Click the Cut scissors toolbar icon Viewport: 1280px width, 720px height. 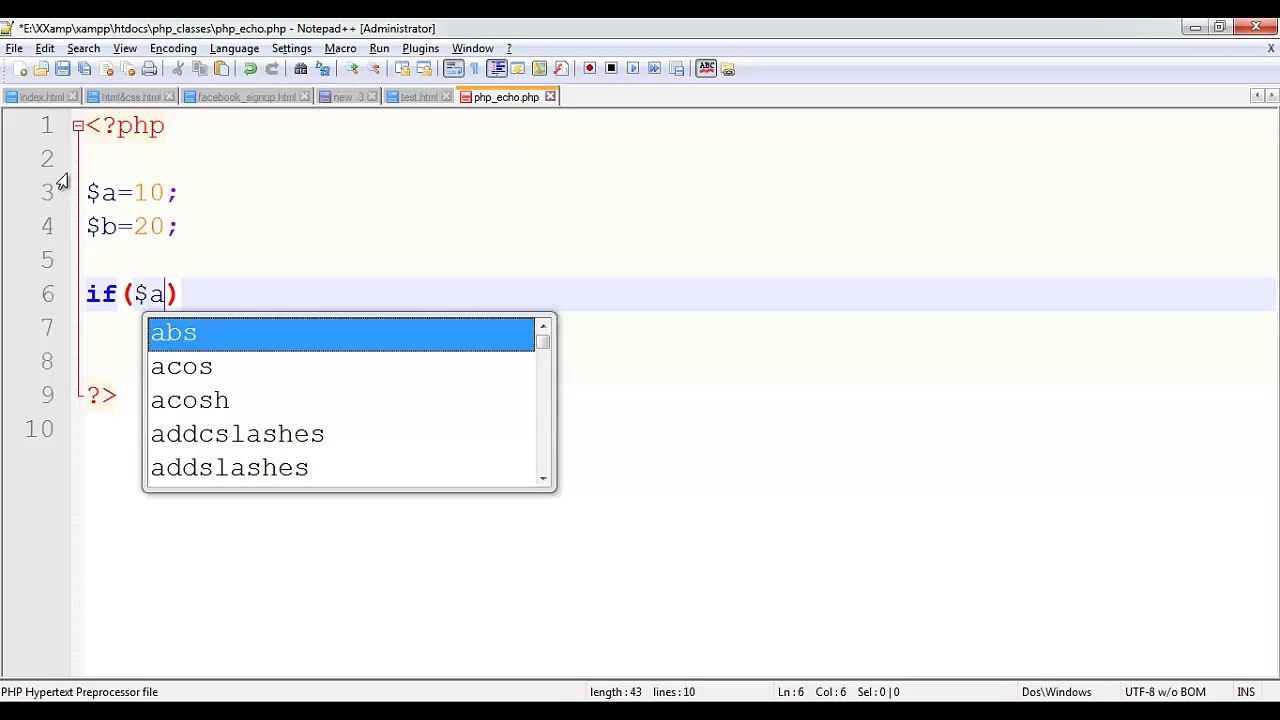tap(178, 69)
